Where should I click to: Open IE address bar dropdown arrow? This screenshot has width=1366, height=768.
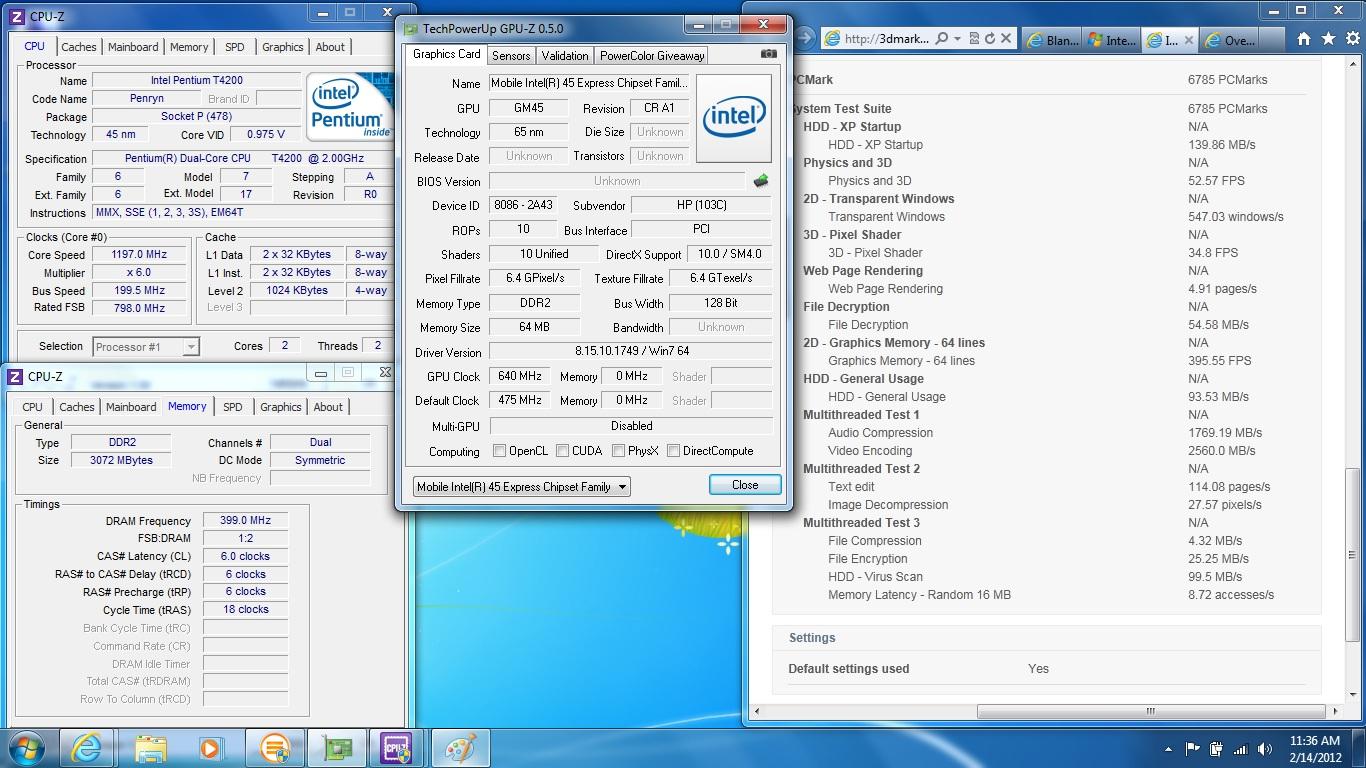(x=957, y=39)
